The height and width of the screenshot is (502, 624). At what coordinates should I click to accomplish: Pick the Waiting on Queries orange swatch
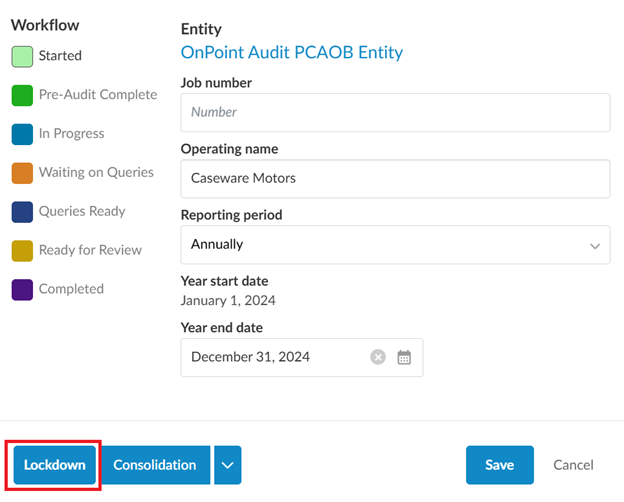coord(22,173)
